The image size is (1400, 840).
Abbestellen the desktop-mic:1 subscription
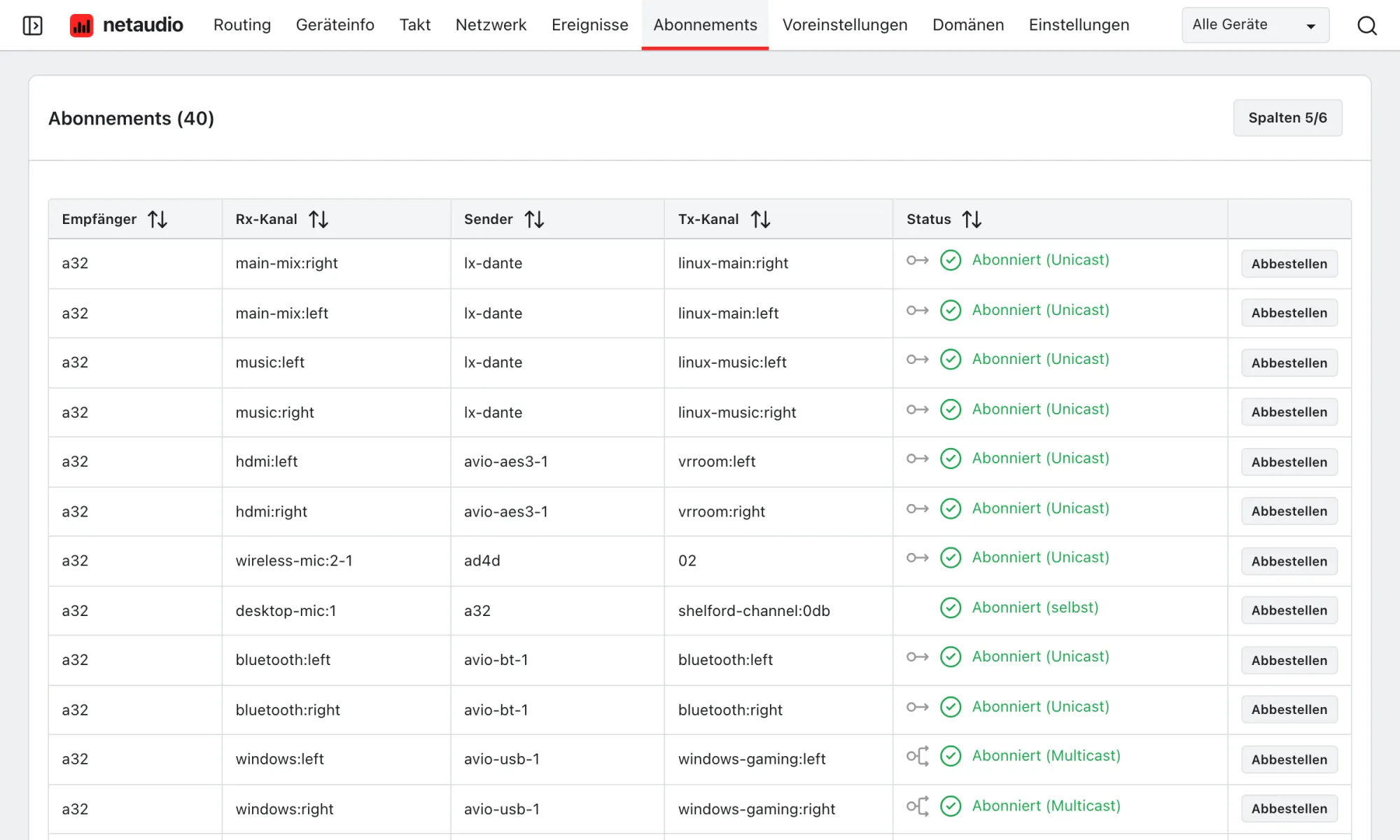coord(1289,610)
